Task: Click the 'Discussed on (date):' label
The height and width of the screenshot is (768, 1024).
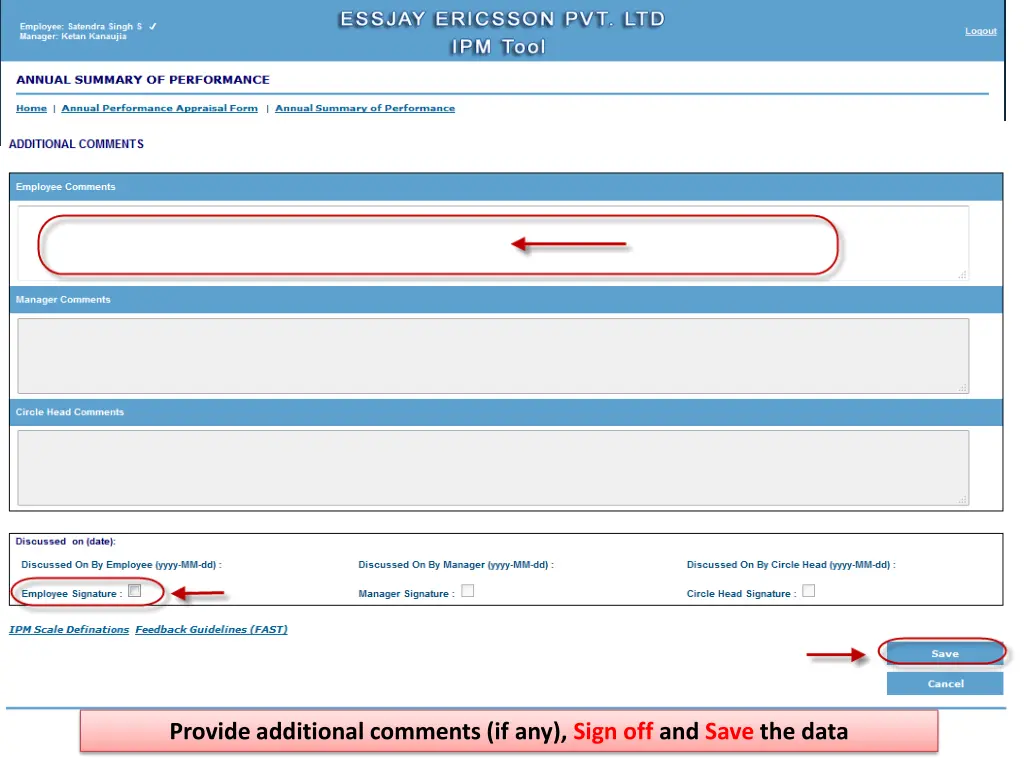Action: click(65, 541)
